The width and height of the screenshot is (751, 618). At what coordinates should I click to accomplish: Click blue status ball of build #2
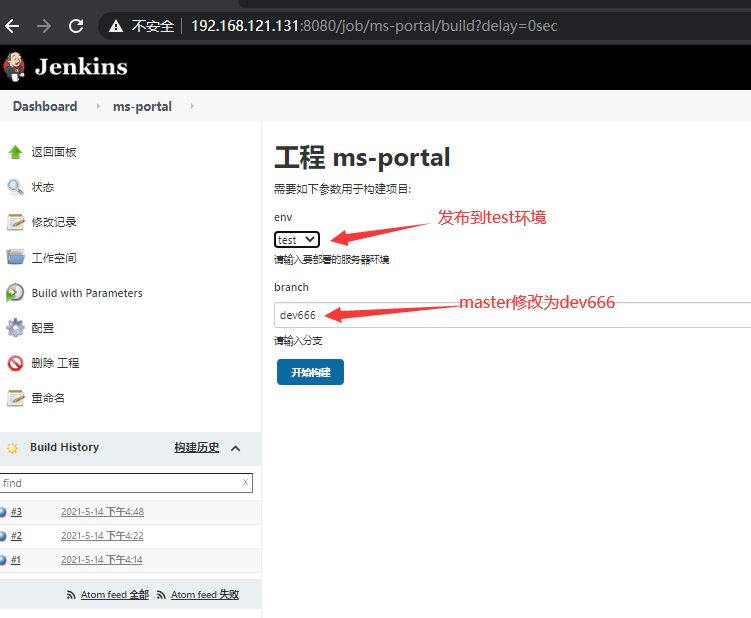[2, 536]
